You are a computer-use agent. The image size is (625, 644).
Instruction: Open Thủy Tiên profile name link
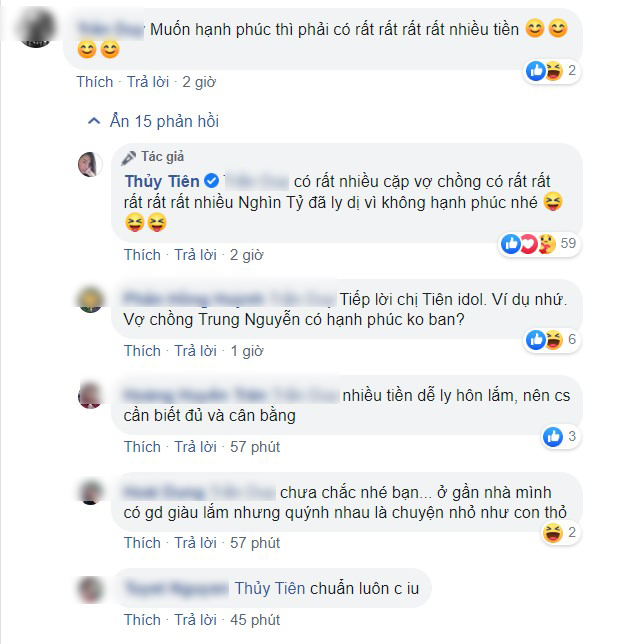coord(162,181)
